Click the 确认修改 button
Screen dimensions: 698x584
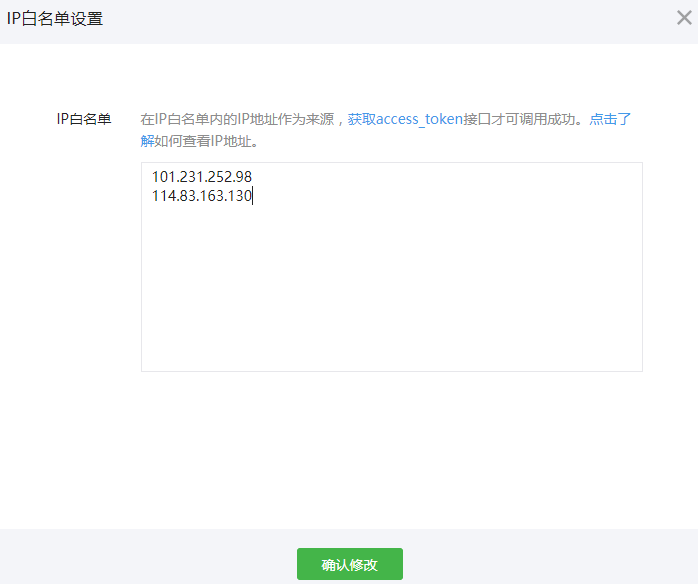350,564
